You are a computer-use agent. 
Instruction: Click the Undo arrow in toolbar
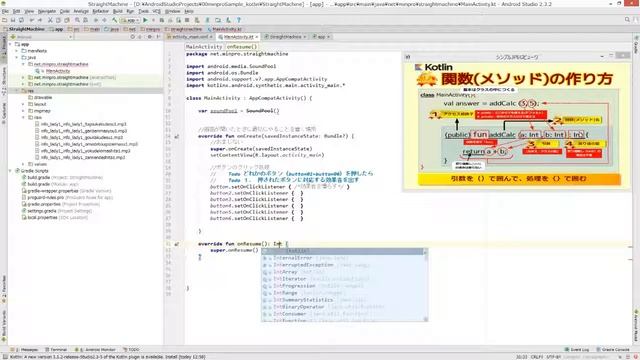point(32,20)
